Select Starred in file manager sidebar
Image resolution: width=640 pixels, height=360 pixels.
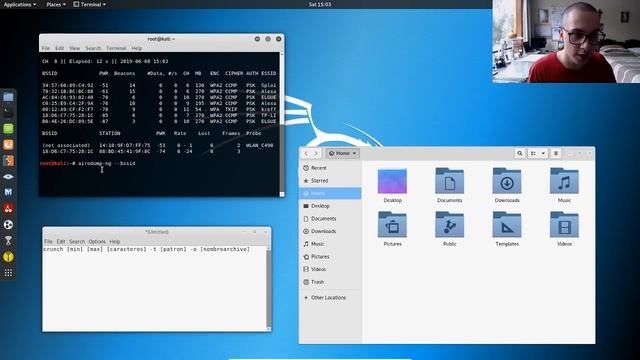pos(330,180)
